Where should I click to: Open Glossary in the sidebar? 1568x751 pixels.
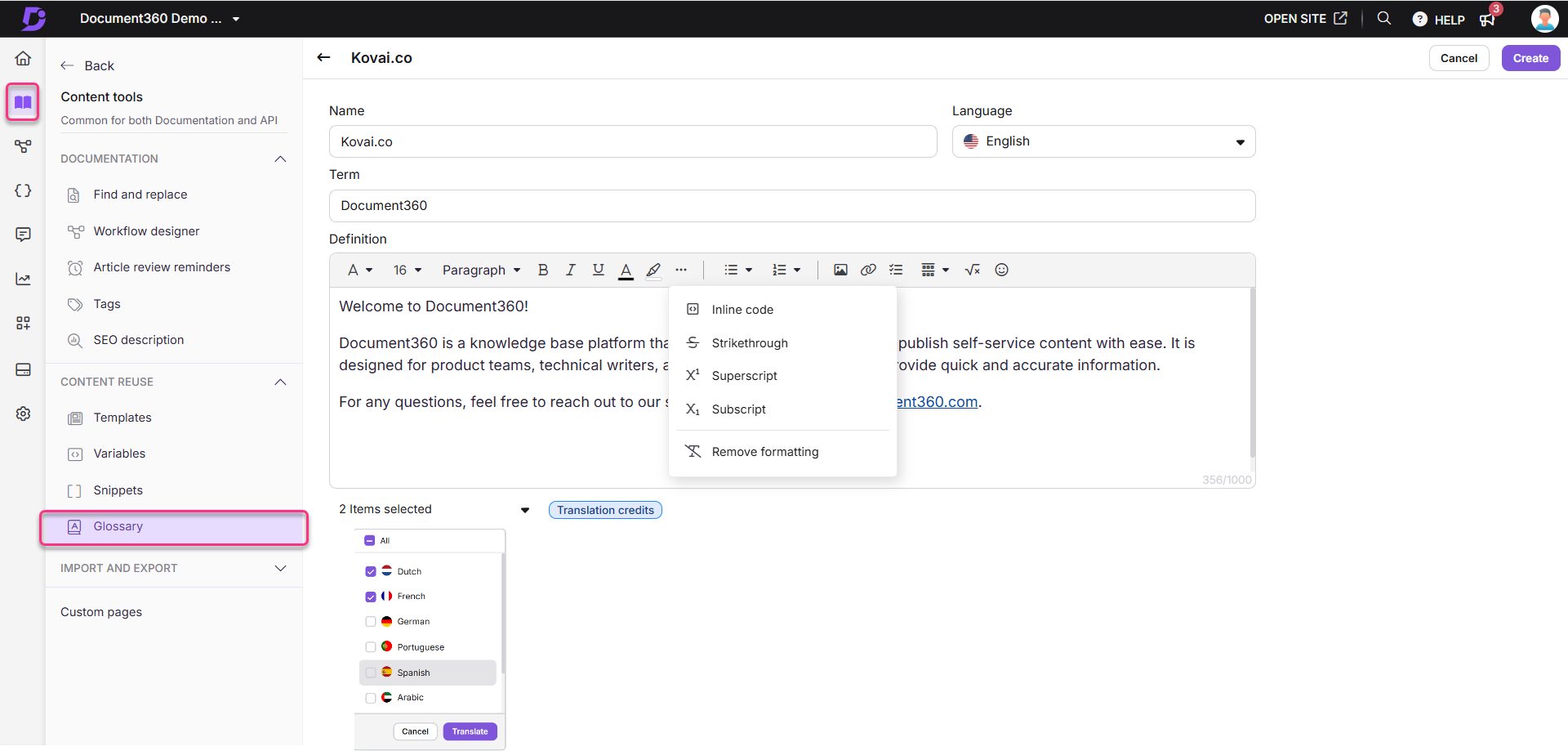point(174,527)
